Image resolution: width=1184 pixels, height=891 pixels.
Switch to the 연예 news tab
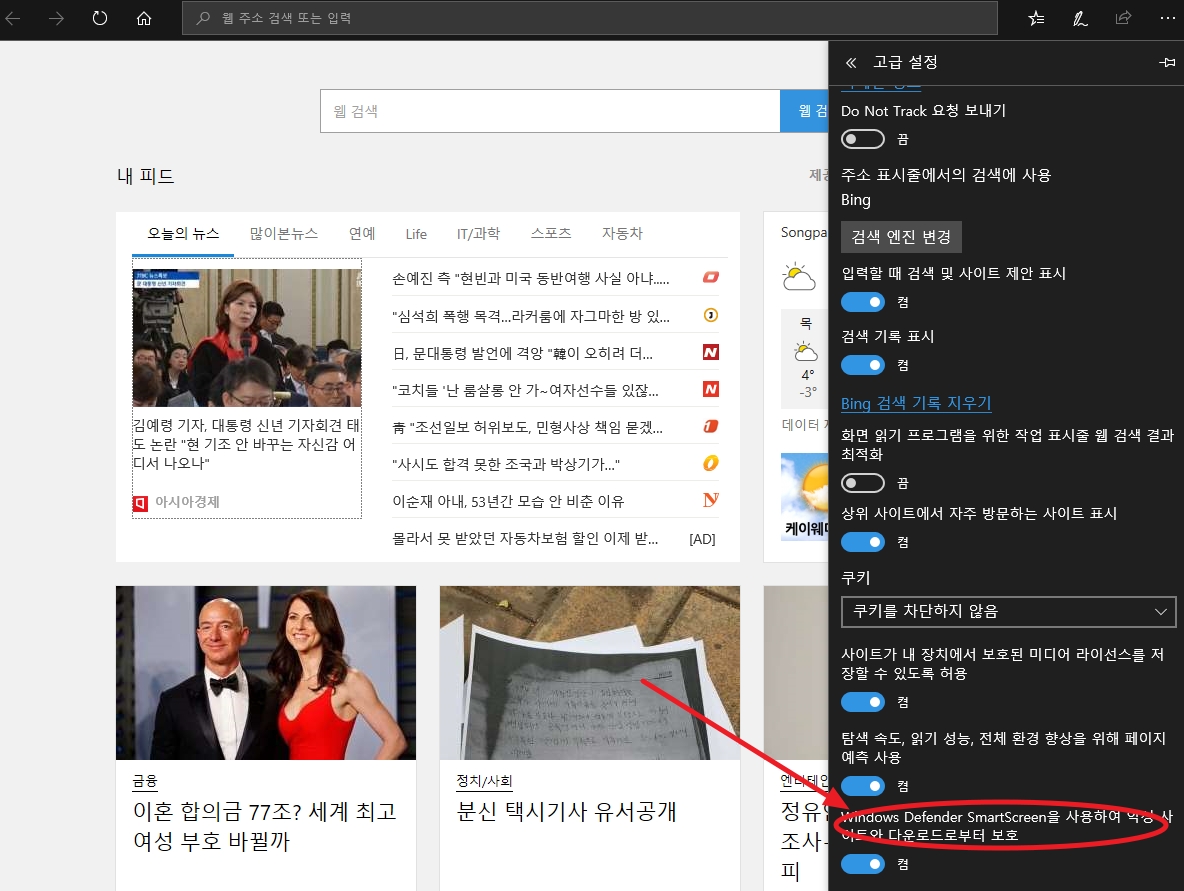[x=362, y=234]
